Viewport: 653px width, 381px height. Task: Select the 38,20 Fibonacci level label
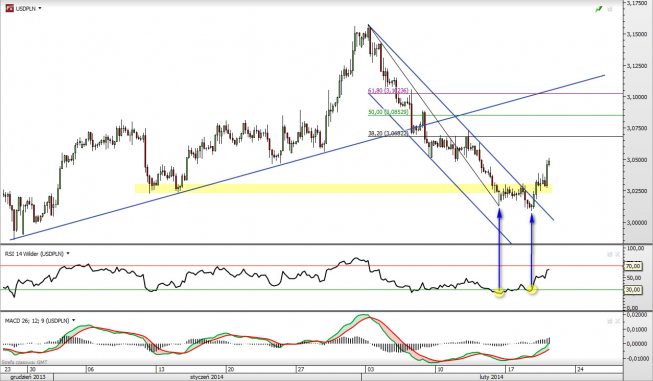coord(388,133)
